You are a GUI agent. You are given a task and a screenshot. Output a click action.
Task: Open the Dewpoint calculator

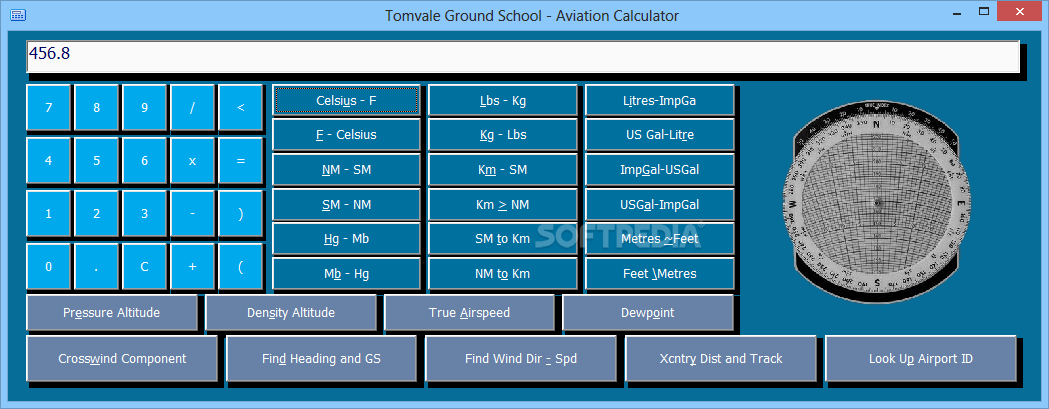(x=648, y=313)
